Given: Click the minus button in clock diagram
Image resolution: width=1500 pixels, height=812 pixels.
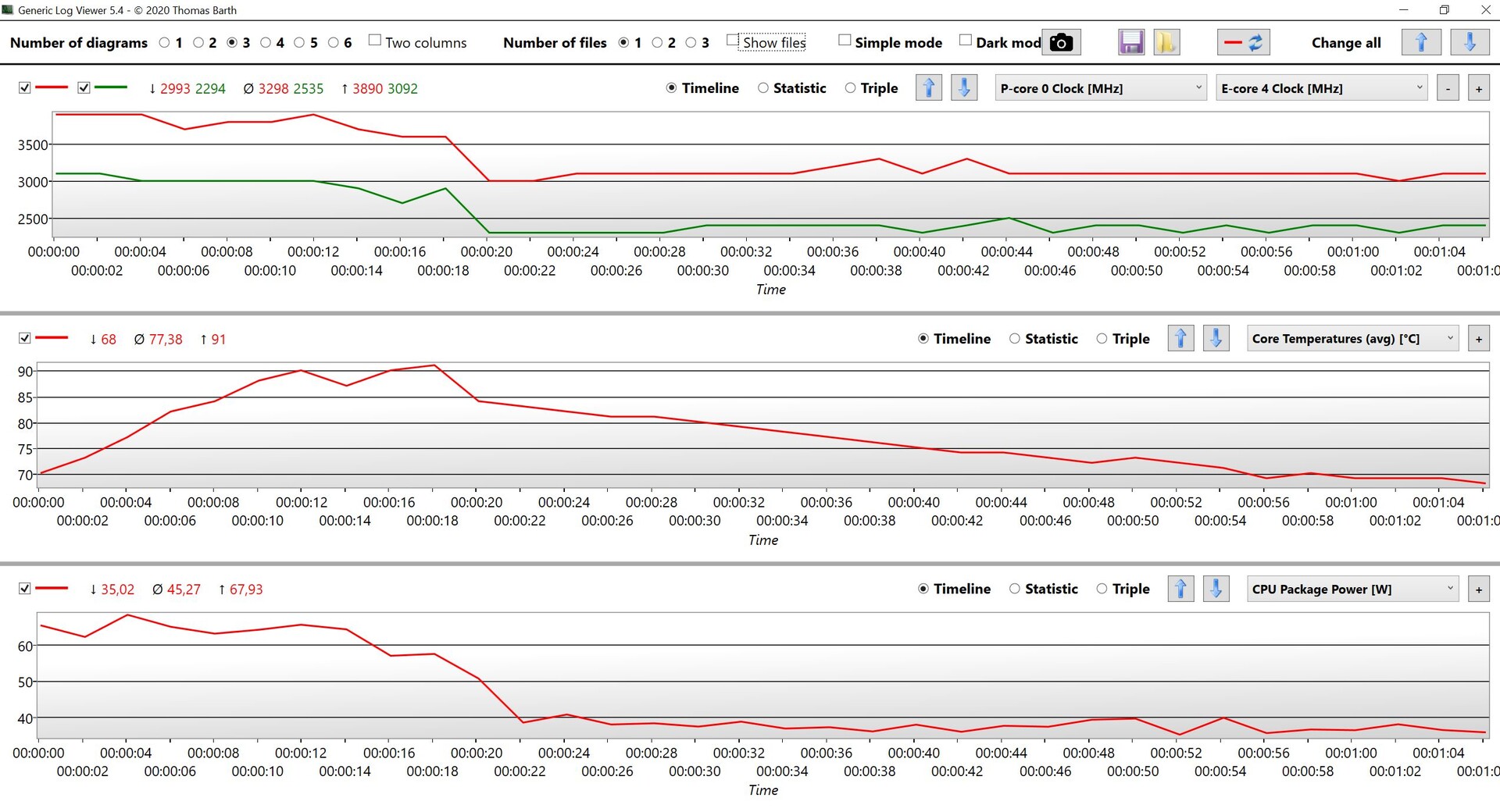Looking at the screenshot, I should (1448, 89).
